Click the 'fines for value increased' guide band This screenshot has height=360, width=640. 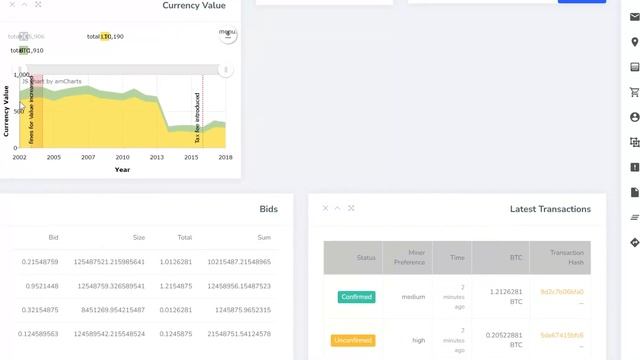36,111
